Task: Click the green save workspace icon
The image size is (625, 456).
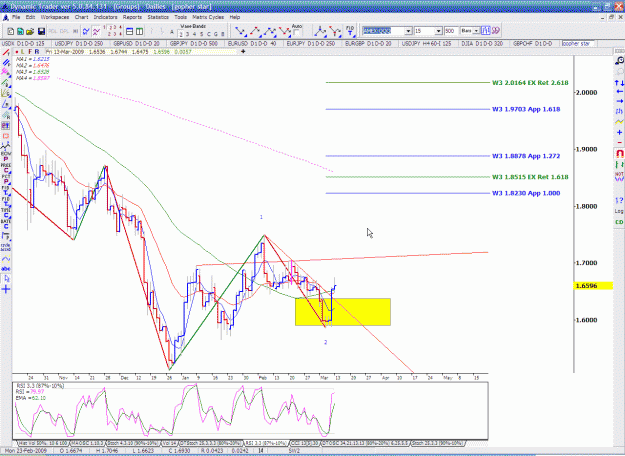Action: pos(20,31)
